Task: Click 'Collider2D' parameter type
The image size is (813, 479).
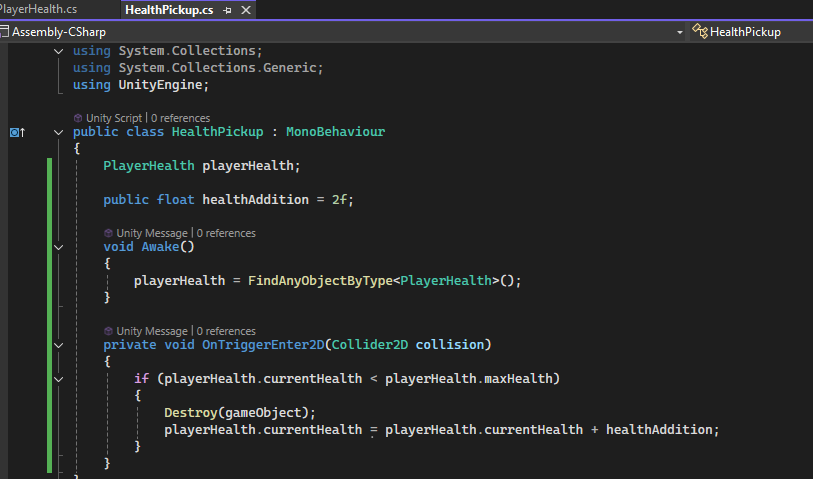Action: [x=370, y=345]
